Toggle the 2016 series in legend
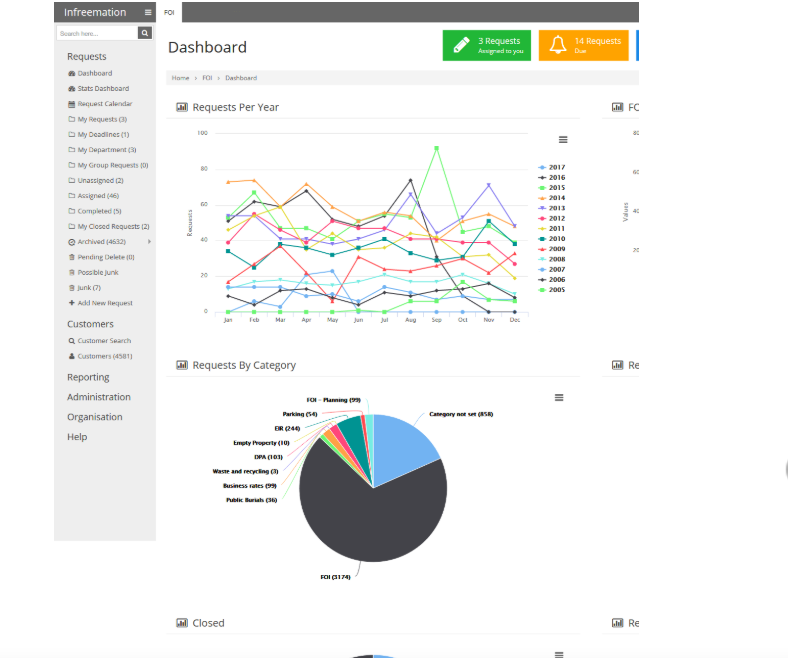788x658 pixels. click(552, 177)
